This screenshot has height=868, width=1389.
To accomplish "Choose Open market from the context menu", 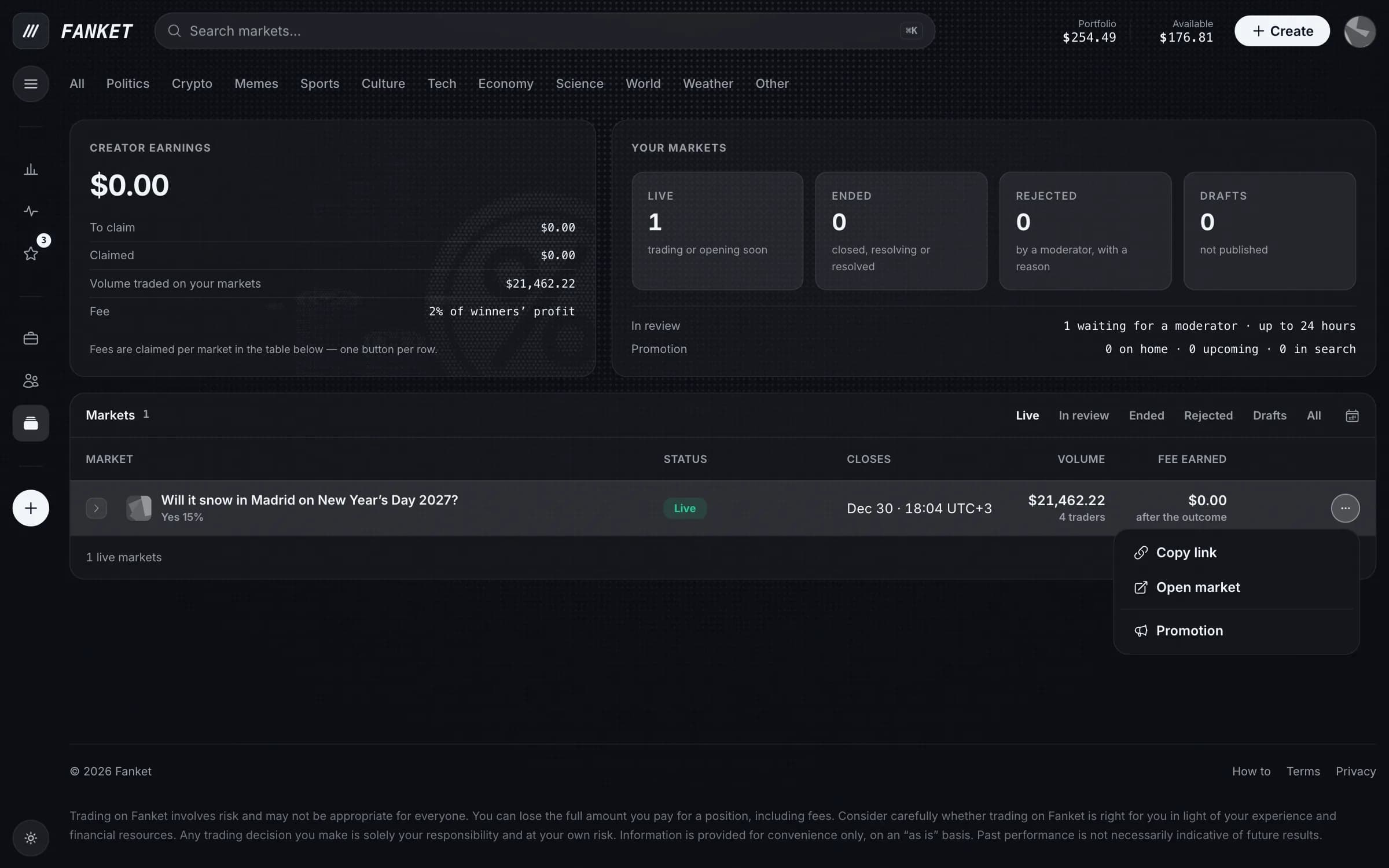I will 1236,587.
